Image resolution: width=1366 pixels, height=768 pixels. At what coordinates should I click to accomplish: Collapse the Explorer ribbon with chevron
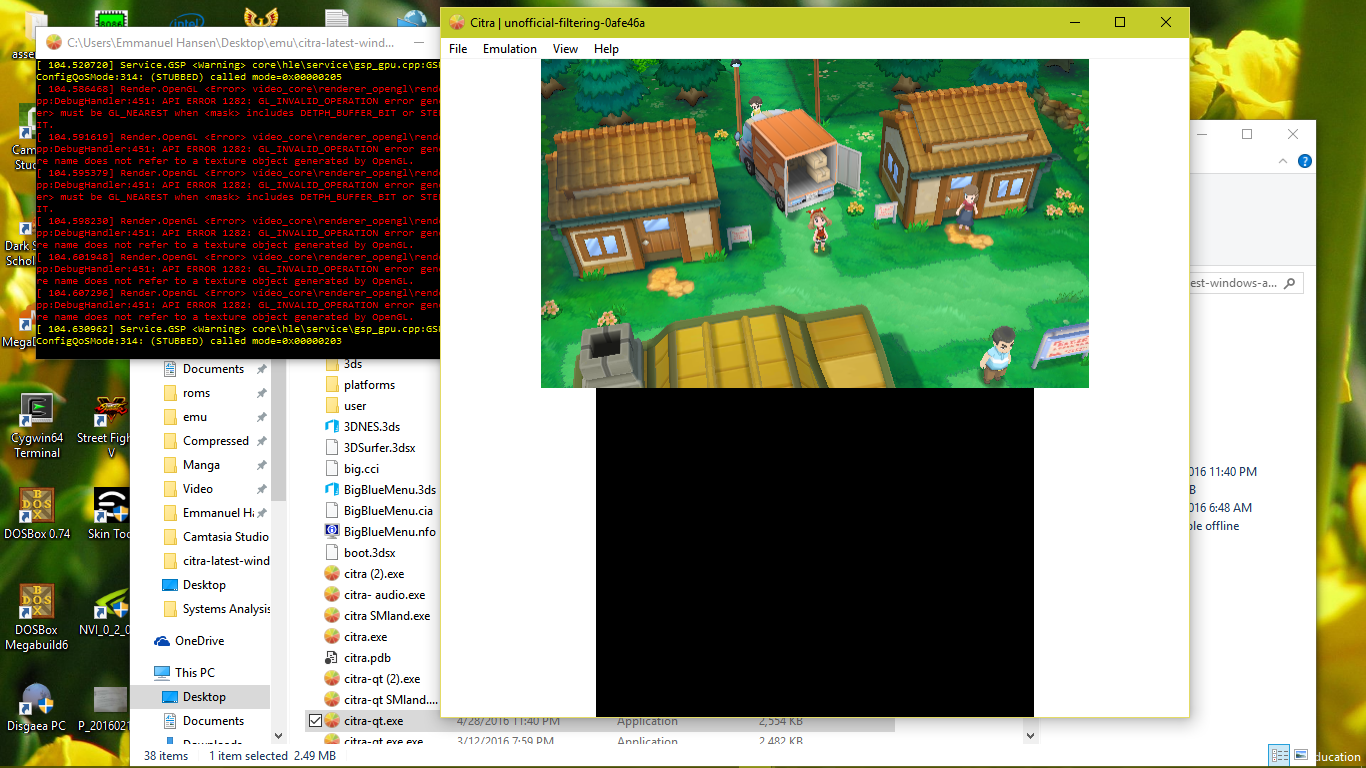1285,161
